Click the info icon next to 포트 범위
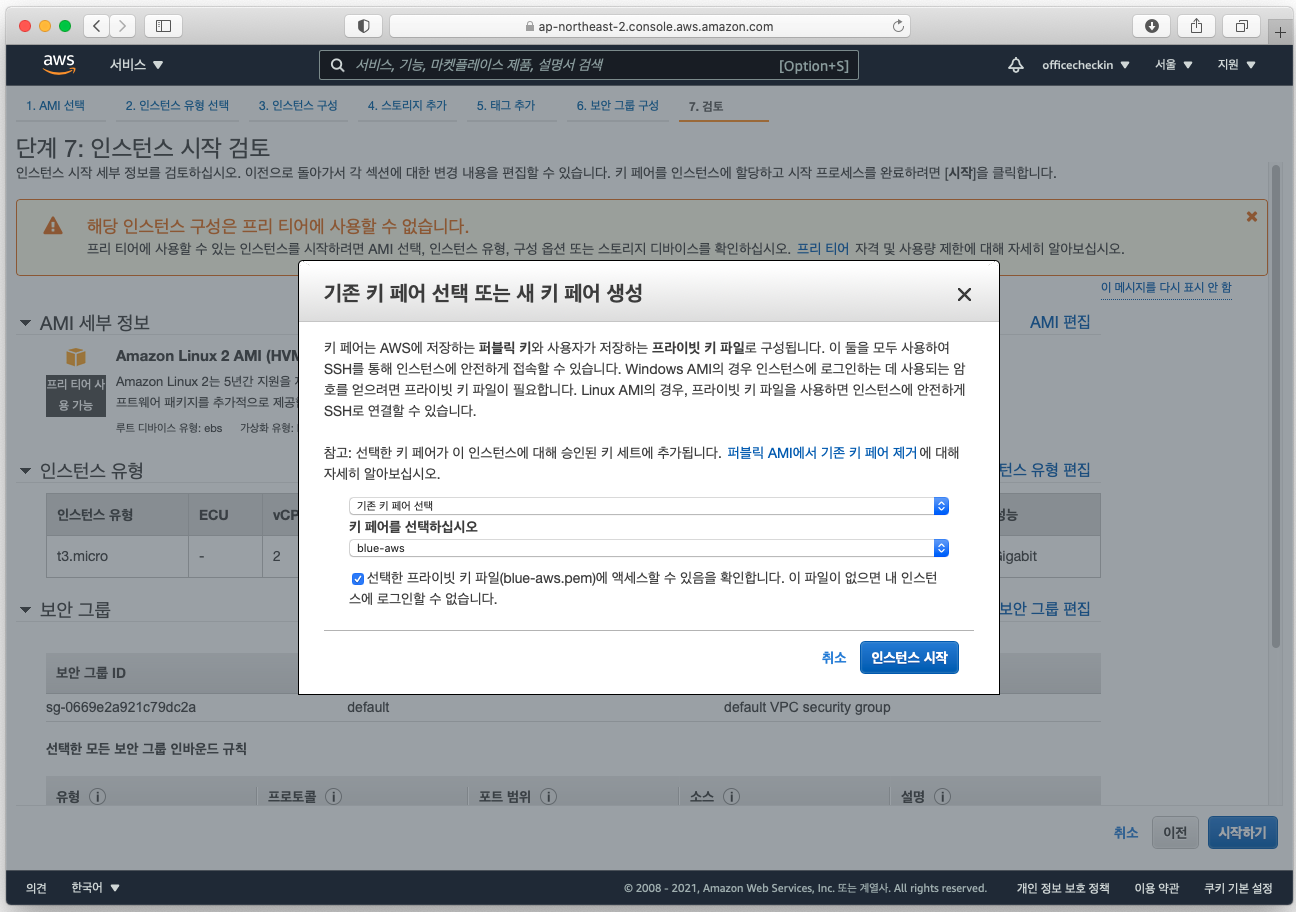The image size is (1296, 912). click(x=549, y=797)
